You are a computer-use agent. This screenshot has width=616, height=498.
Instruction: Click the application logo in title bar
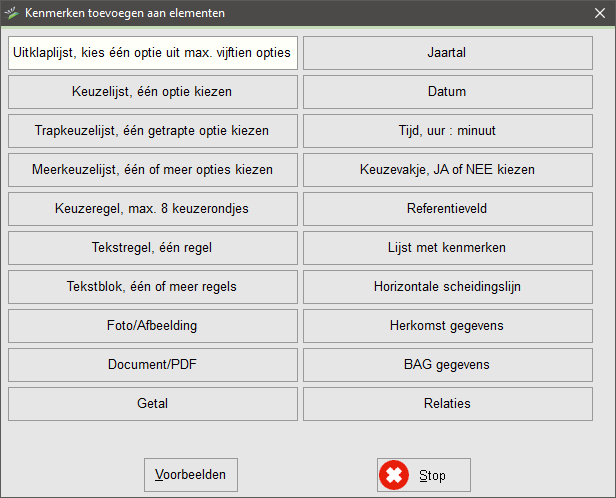pyautogui.click(x=13, y=13)
